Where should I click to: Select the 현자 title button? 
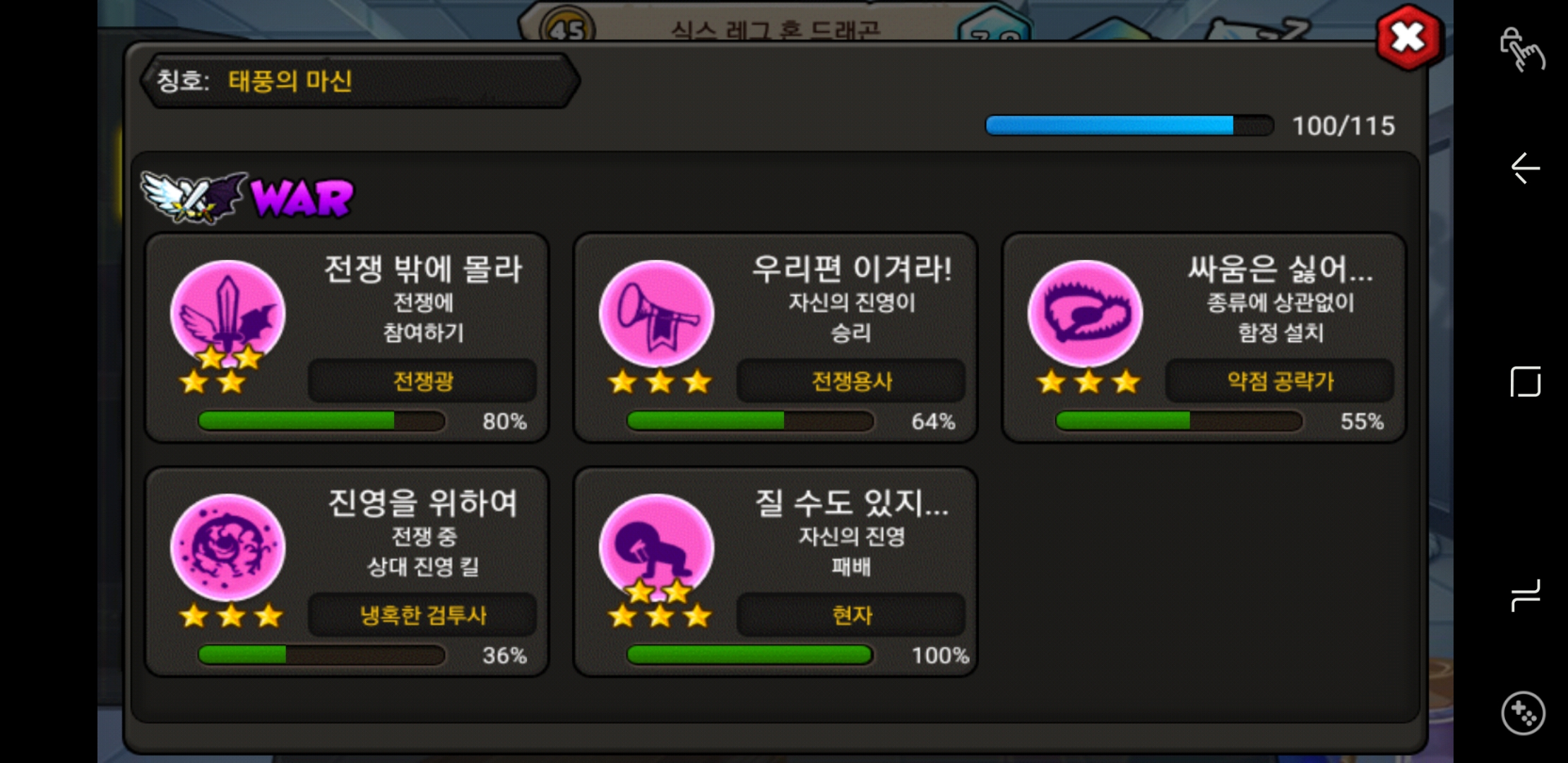click(851, 615)
